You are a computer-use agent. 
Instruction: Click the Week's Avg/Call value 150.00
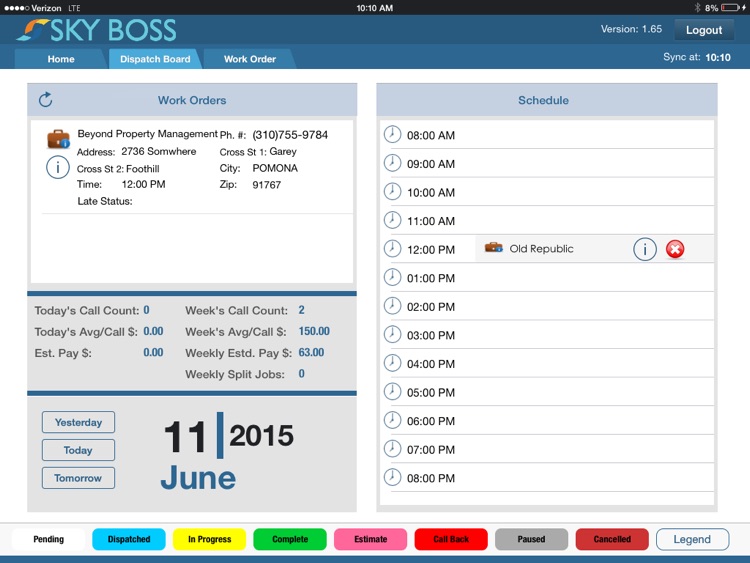314,331
